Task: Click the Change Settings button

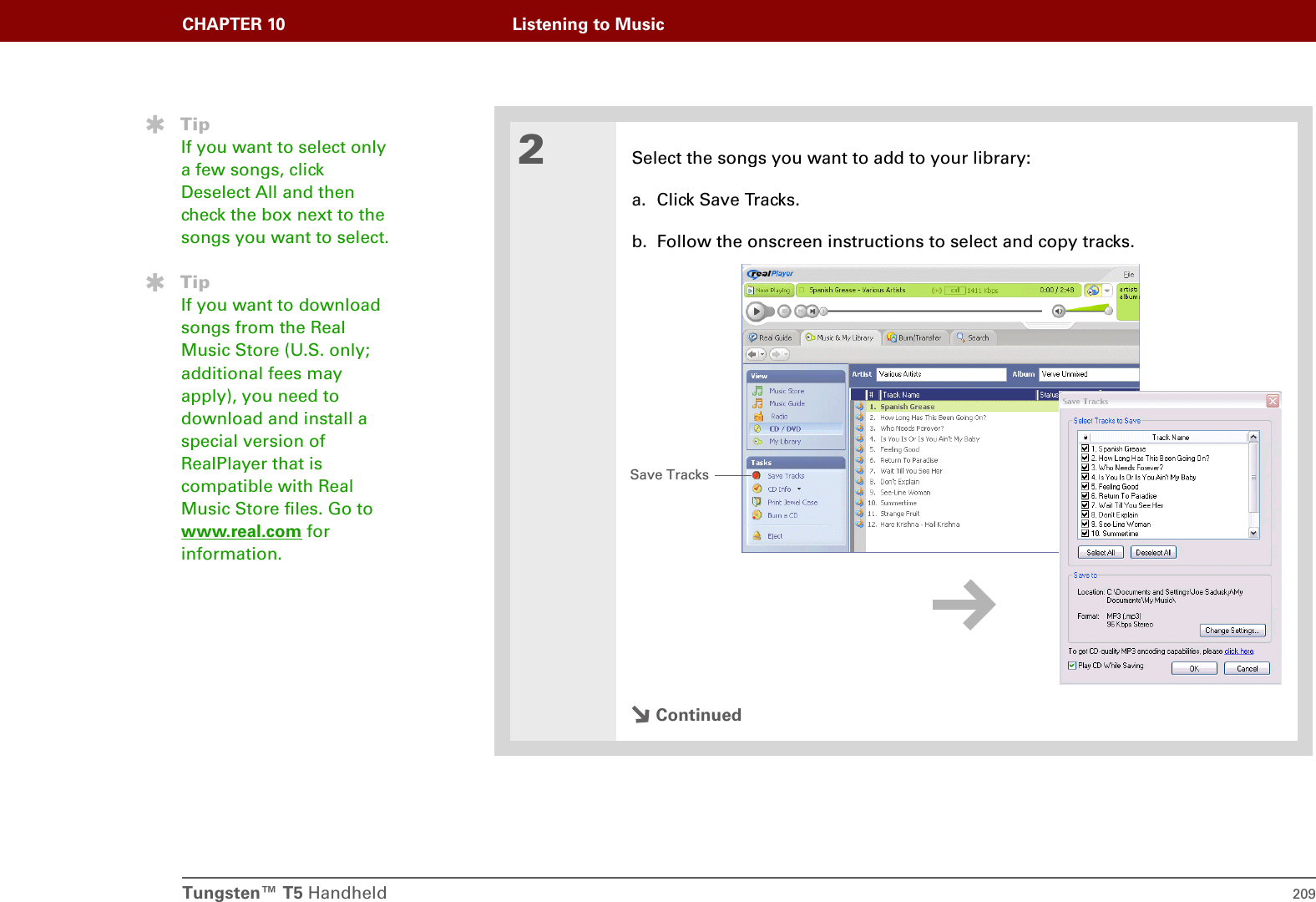Action: coord(1233,631)
